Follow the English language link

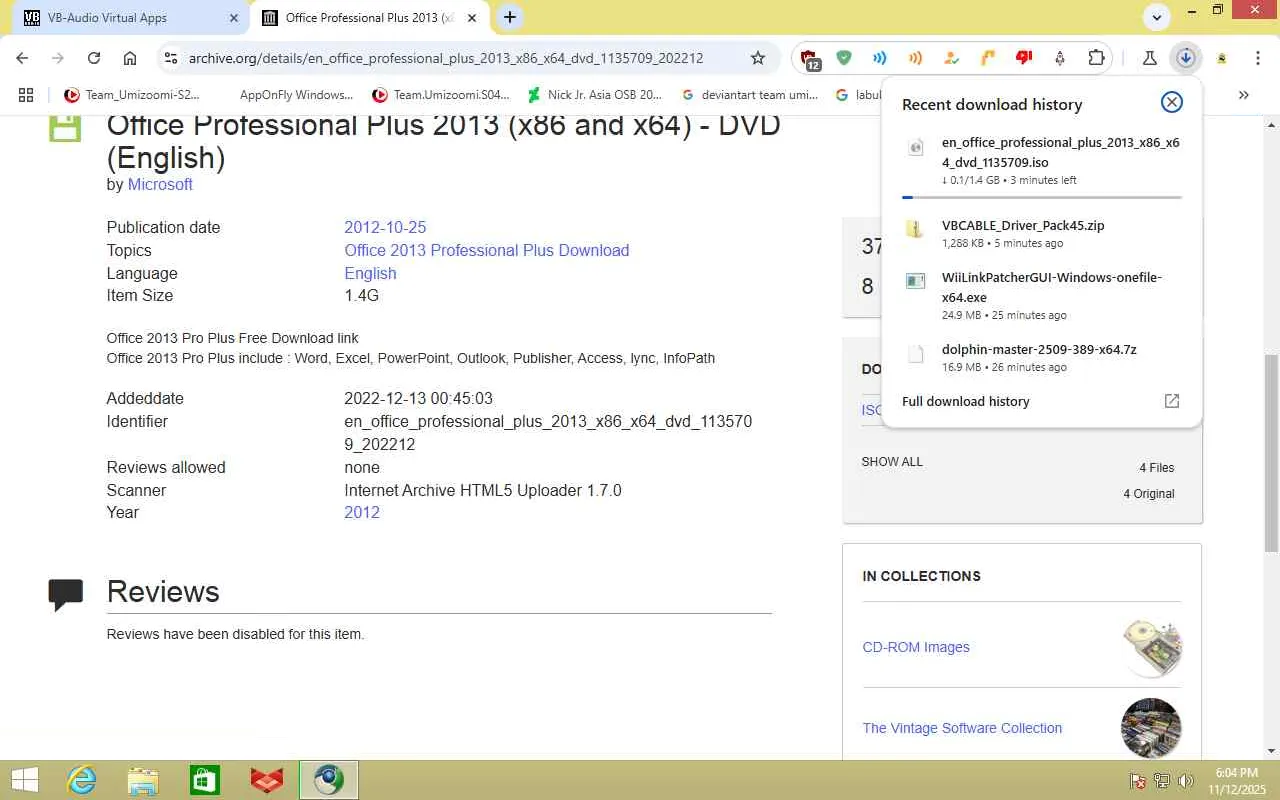click(x=370, y=273)
